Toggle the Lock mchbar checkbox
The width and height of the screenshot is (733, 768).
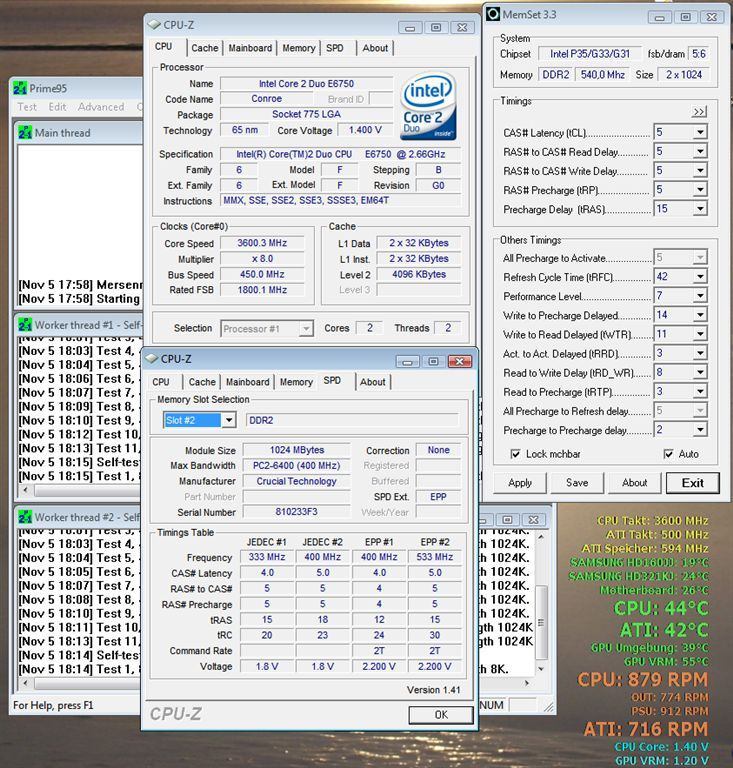point(515,454)
